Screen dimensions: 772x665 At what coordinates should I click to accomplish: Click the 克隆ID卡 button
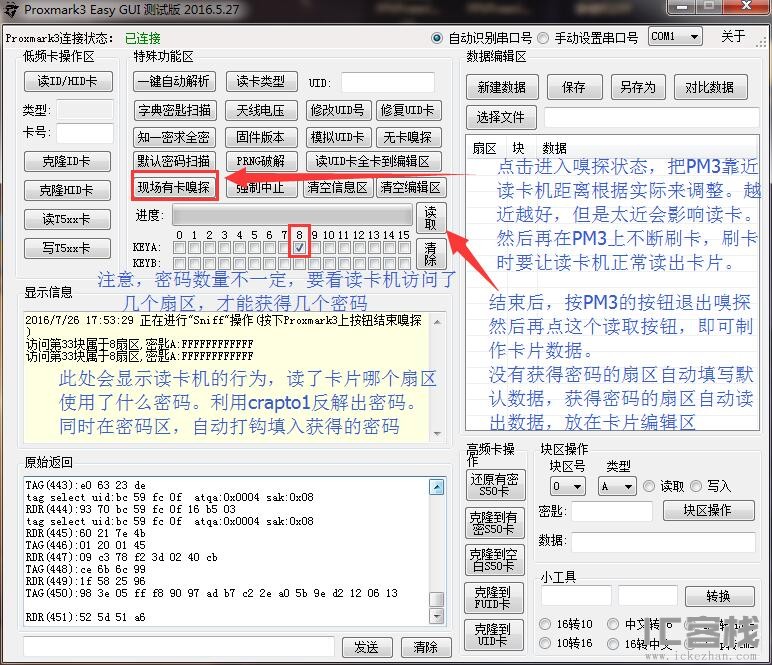tap(67, 161)
